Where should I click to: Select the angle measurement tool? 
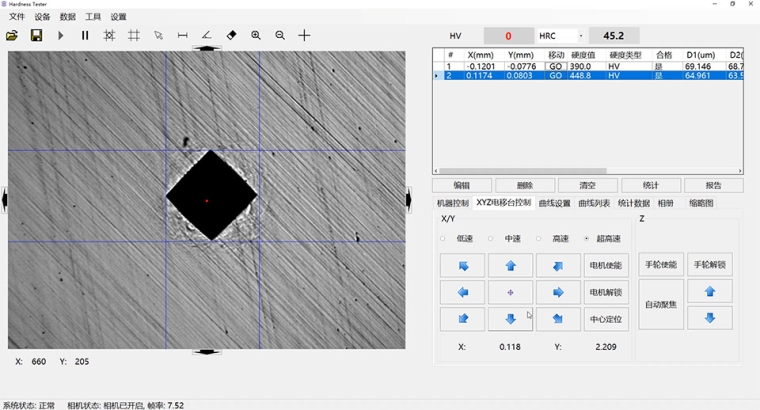coord(206,35)
